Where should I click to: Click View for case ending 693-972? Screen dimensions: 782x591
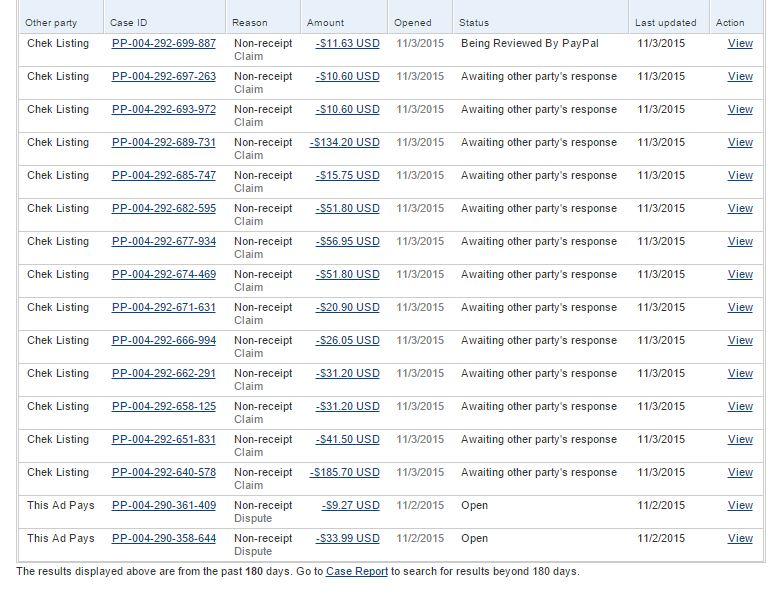pos(740,109)
